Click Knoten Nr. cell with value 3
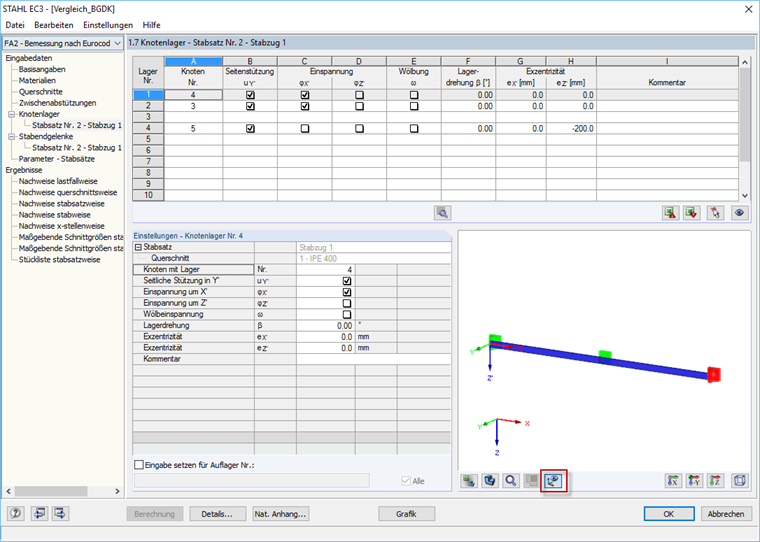This screenshot has height=542, width=760. [193, 106]
